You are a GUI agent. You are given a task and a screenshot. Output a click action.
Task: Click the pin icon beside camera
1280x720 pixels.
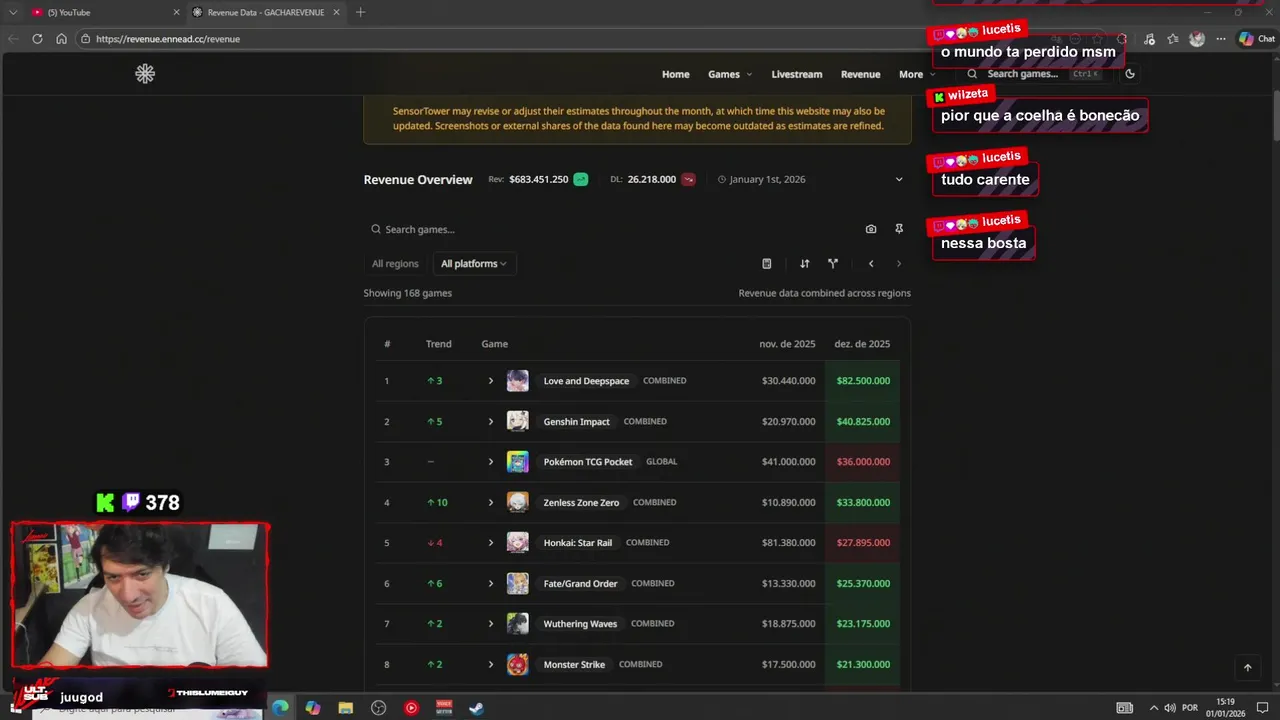click(x=899, y=229)
